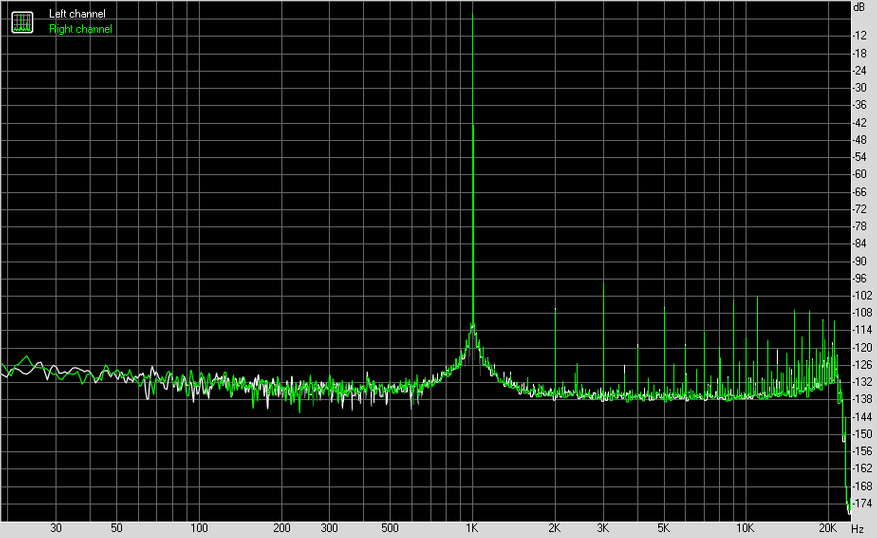Screen dimensions: 877x538
Task: Select the Left channel legend label
Action: coord(77,14)
